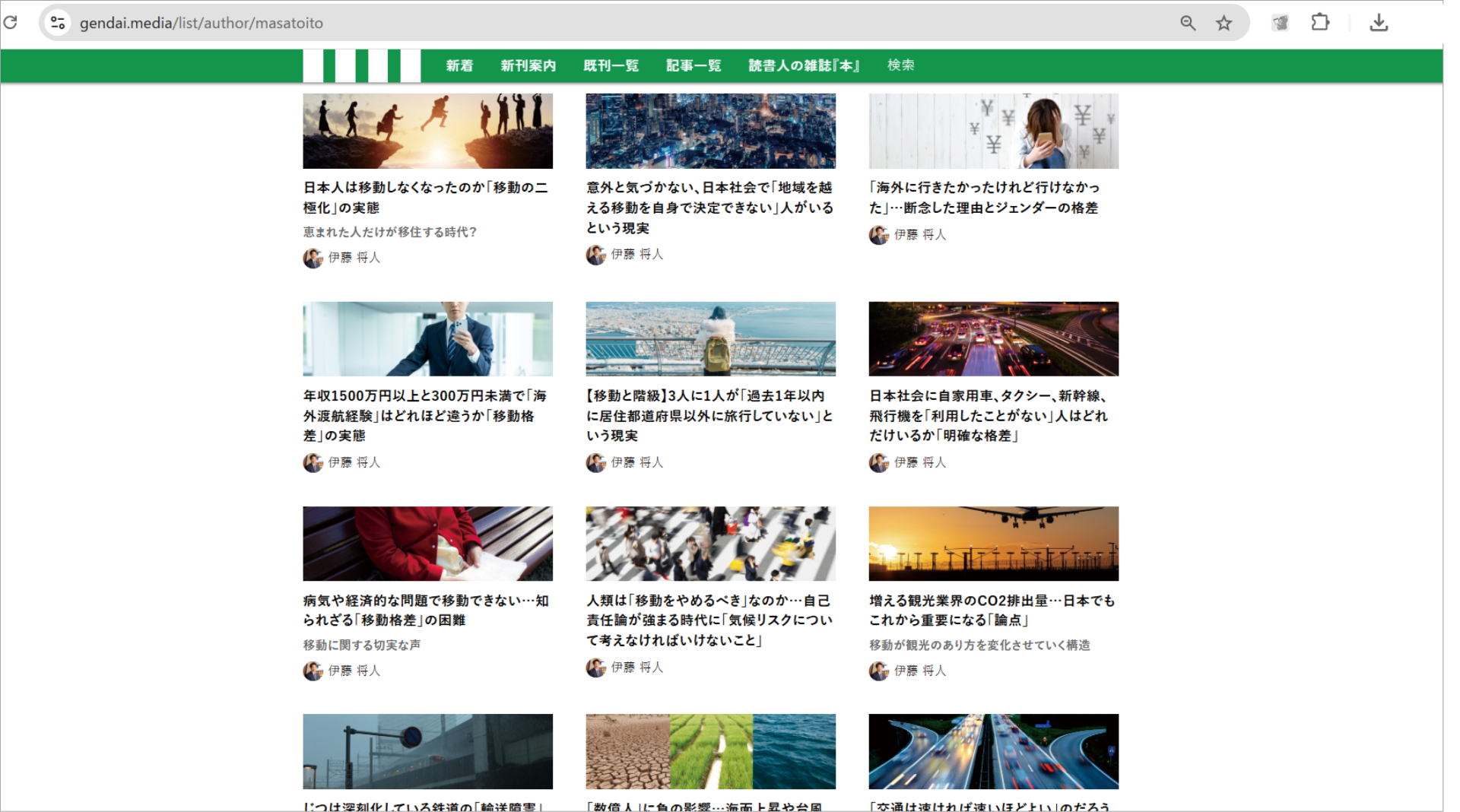Screen dimensions: 1460x812
Task: Click the night highway traffic thumbnail
Action: [x=994, y=339]
